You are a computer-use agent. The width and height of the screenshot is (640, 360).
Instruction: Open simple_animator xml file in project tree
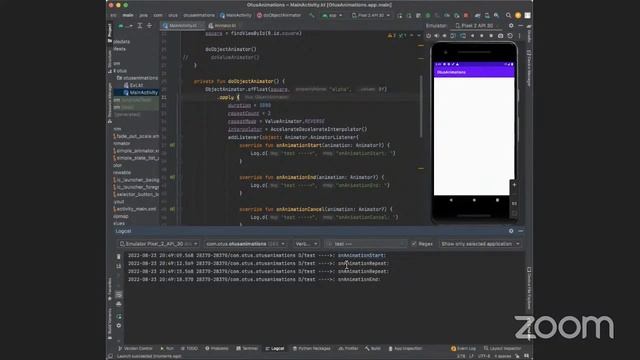(136, 151)
